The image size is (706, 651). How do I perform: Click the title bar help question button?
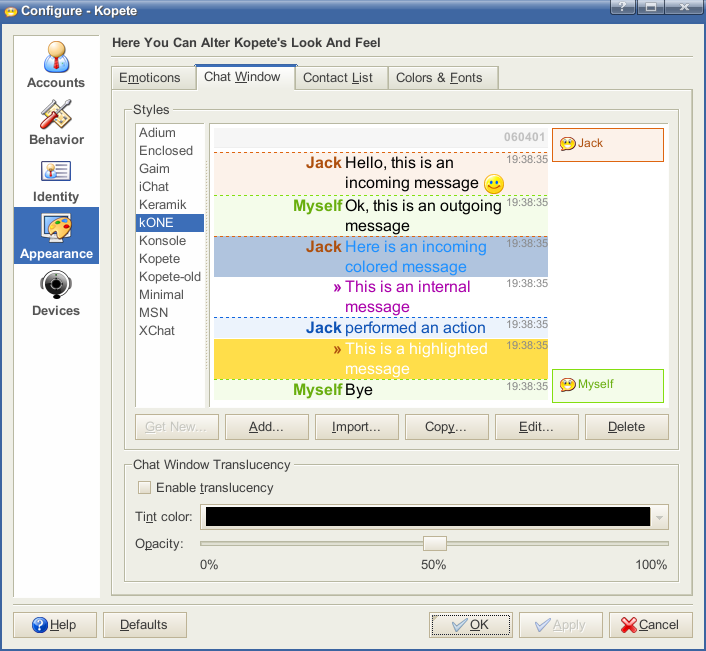tap(623, 7)
